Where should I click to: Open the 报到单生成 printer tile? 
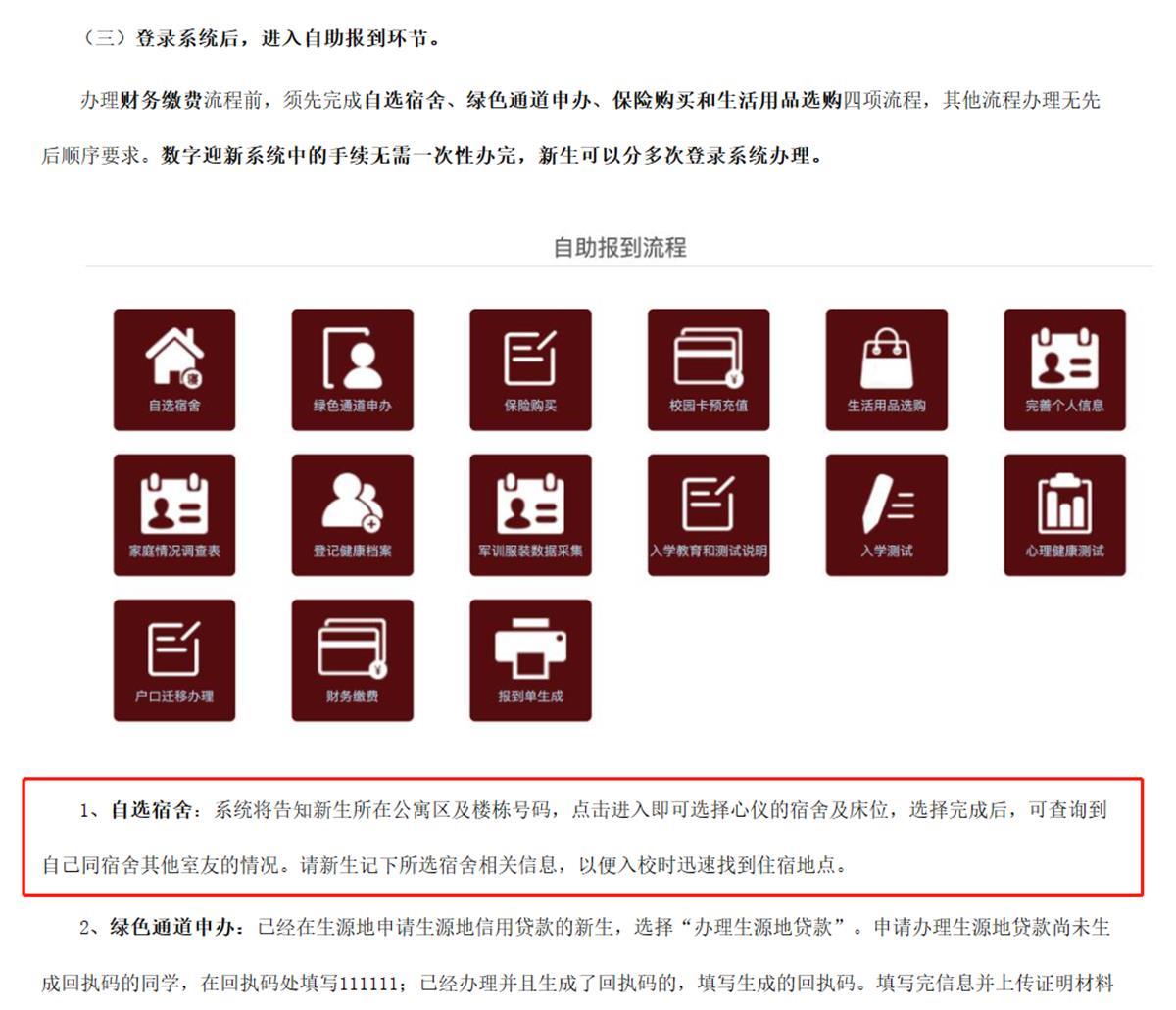[x=530, y=659]
